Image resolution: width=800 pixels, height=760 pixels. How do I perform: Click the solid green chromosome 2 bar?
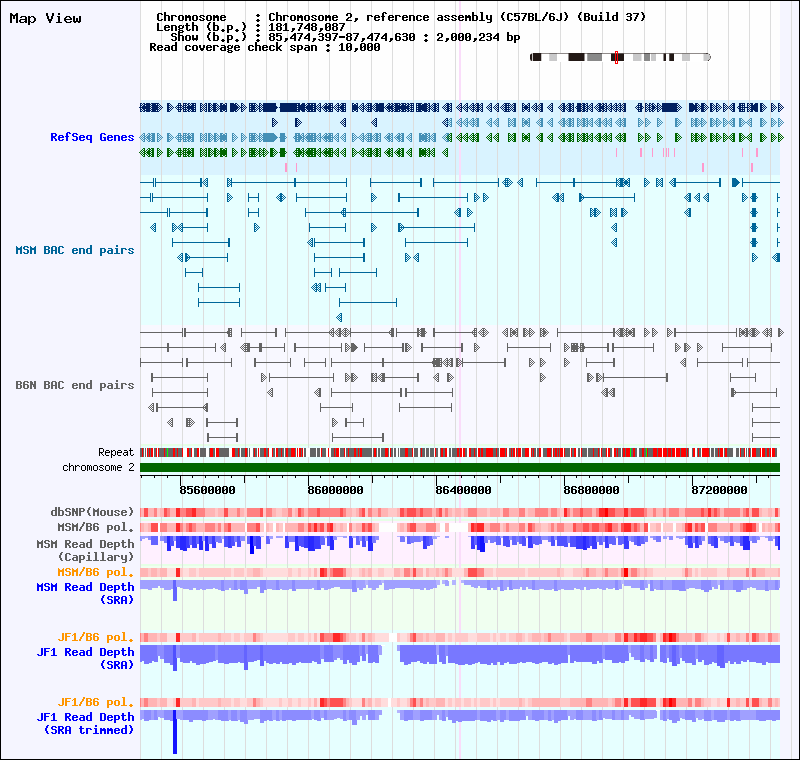point(460,468)
